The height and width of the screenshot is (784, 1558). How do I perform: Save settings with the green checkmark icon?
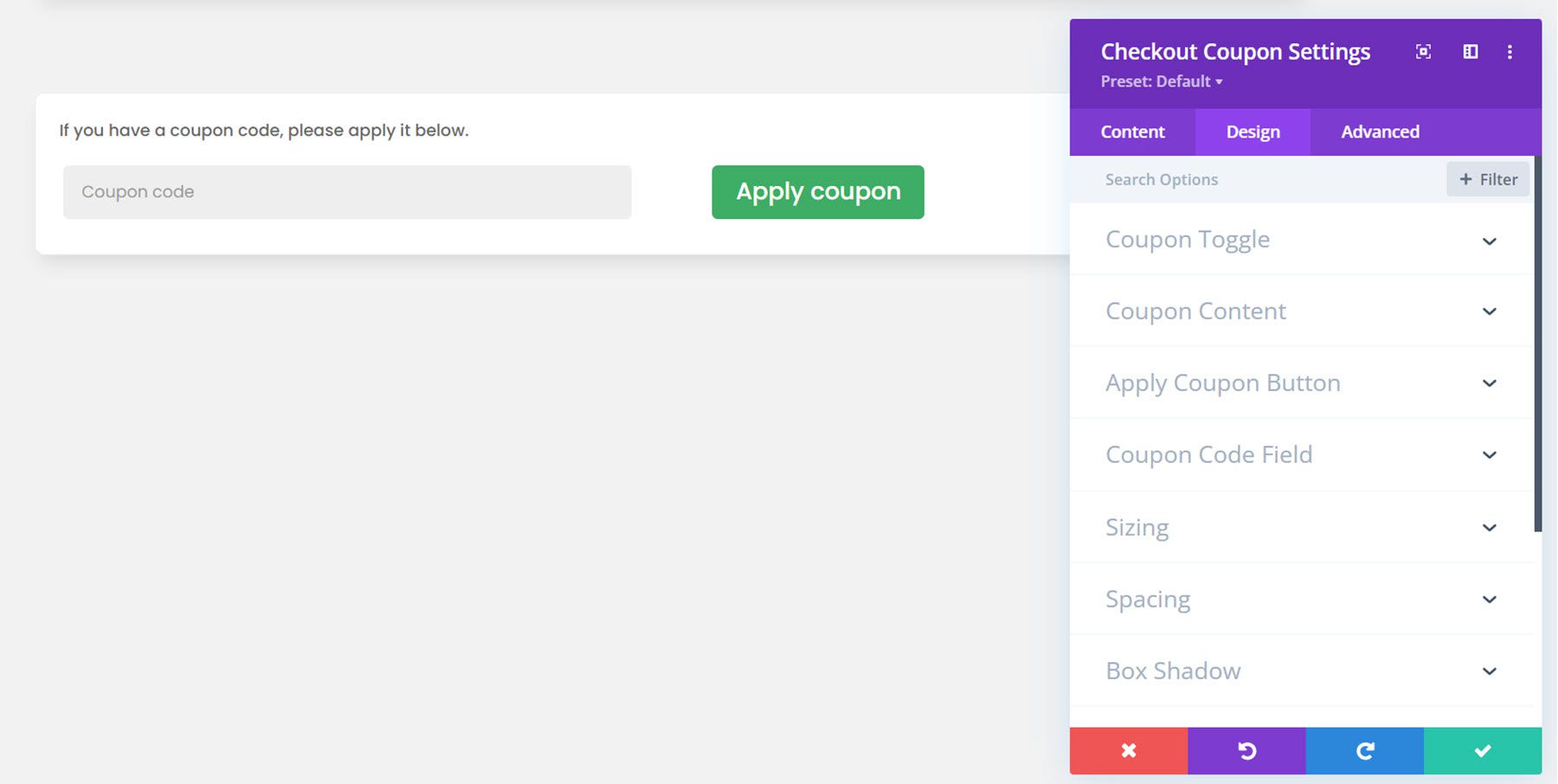pos(1482,750)
